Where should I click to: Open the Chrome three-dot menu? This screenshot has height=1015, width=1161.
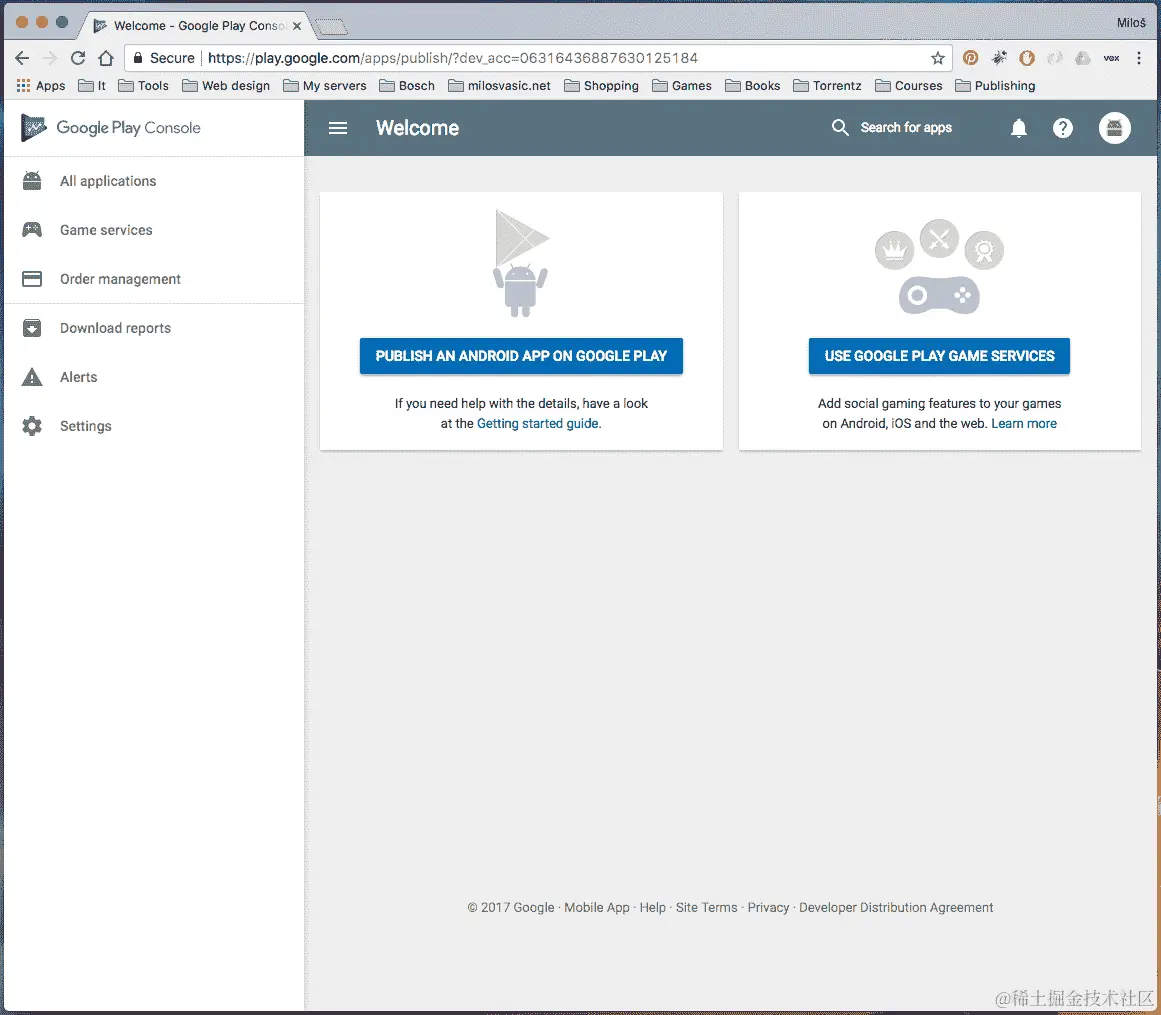pos(1139,58)
